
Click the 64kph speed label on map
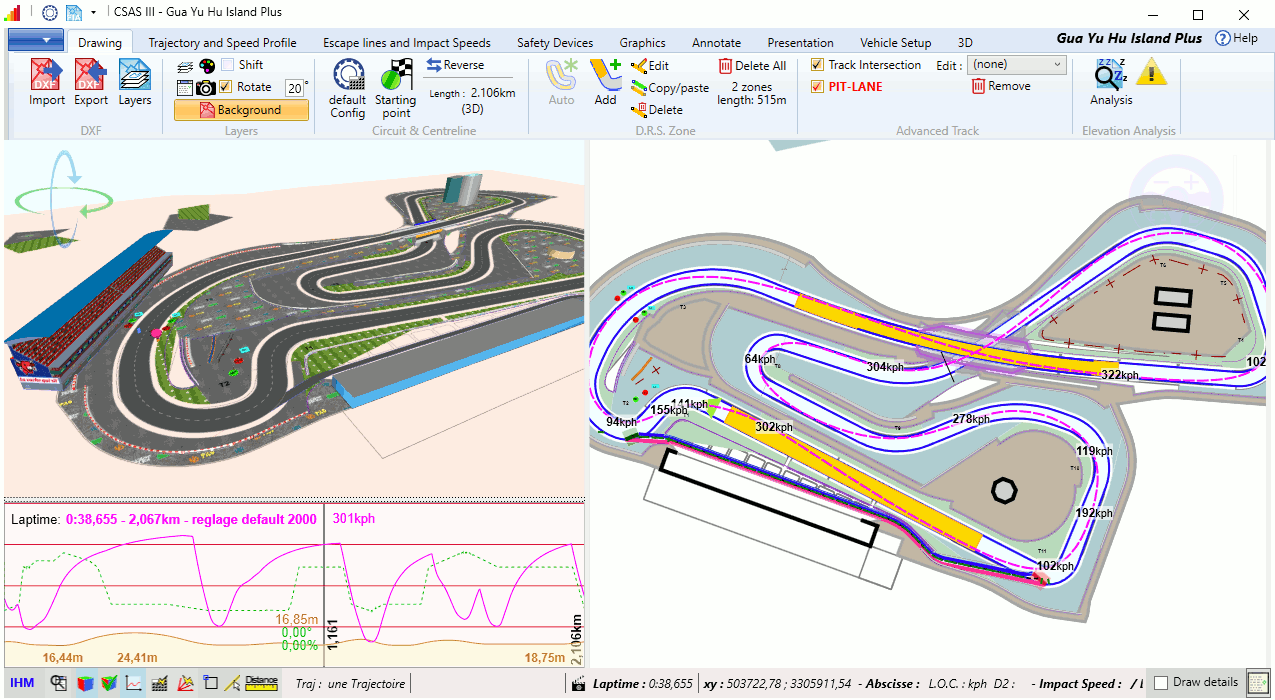760,359
